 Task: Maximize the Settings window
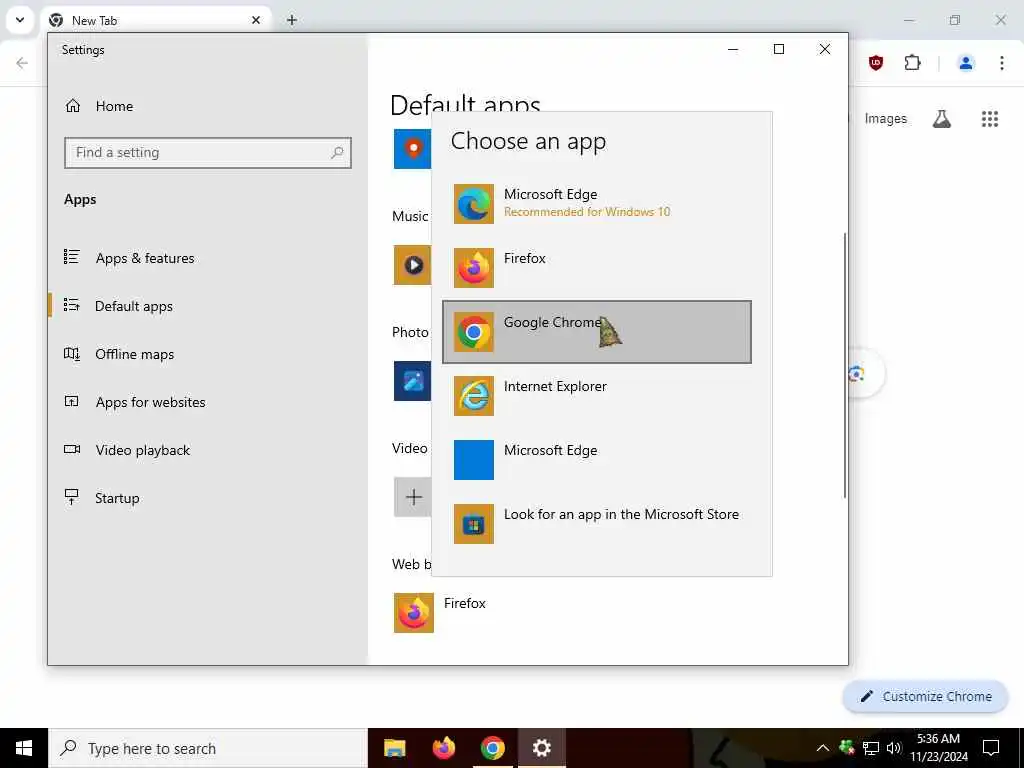tap(778, 49)
